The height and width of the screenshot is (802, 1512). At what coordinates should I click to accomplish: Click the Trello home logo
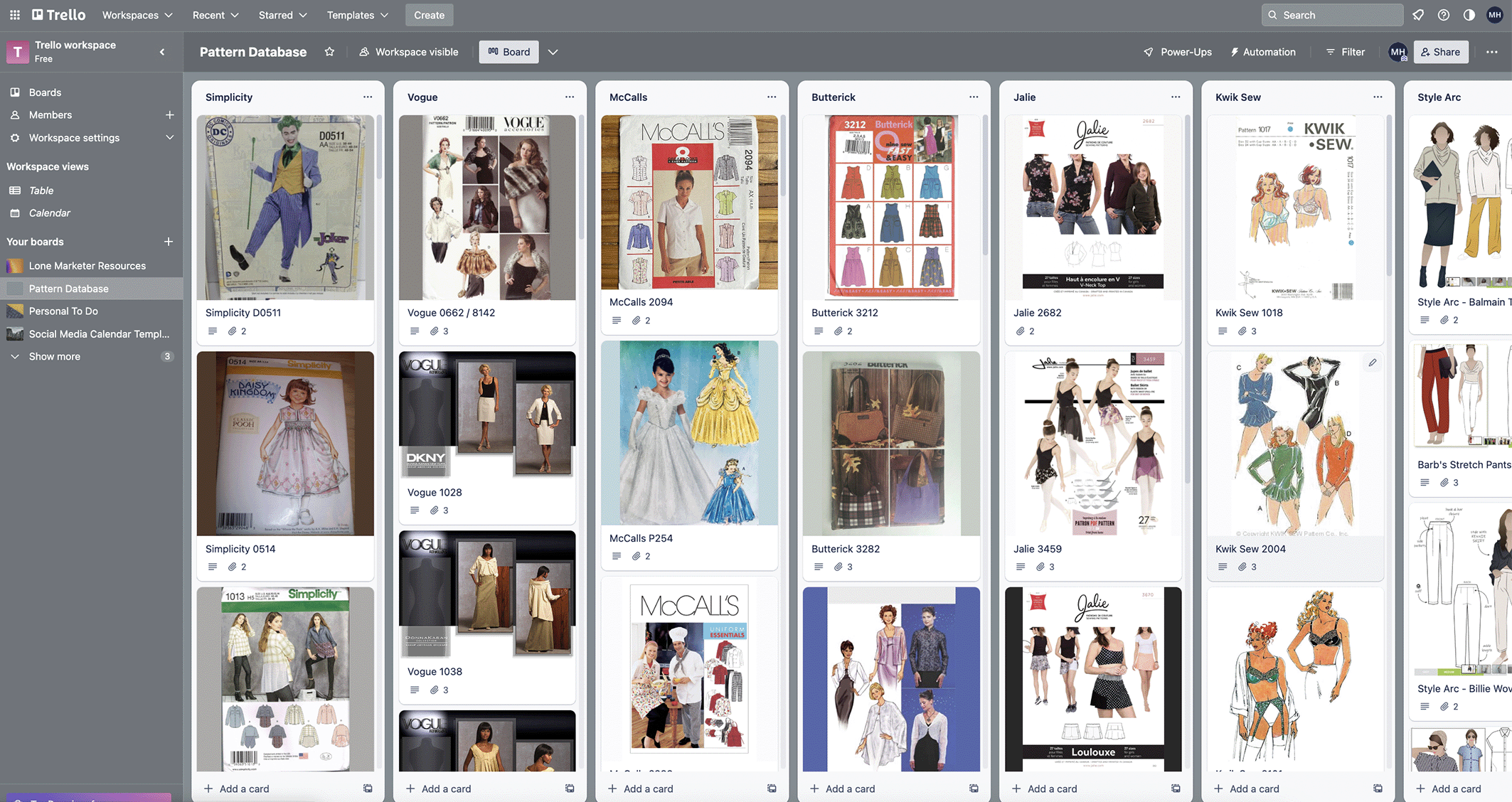click(x=59, y=15)
